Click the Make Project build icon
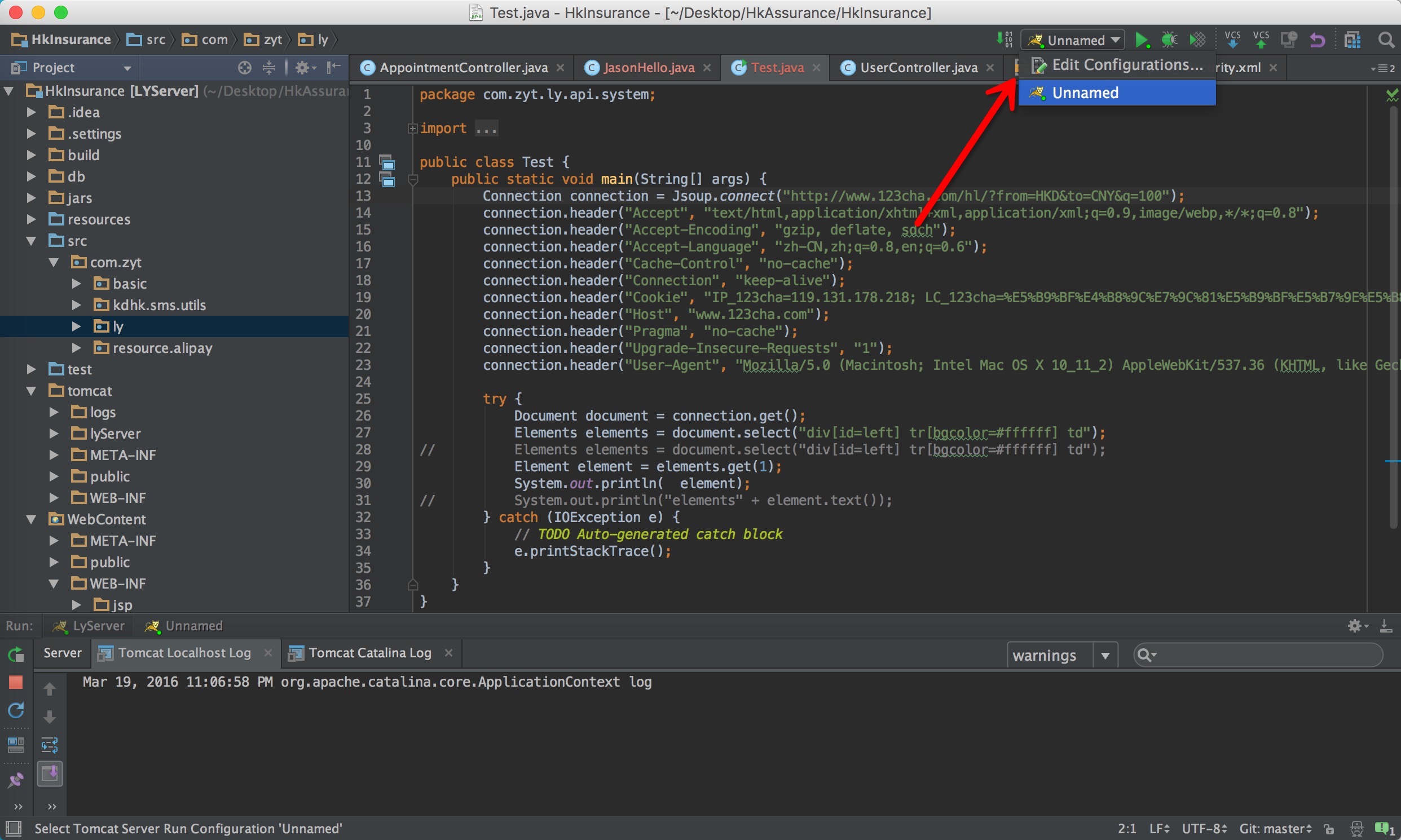Image resolution: width=1401 pixels, height=840 pixels. tap(1004, 39)
